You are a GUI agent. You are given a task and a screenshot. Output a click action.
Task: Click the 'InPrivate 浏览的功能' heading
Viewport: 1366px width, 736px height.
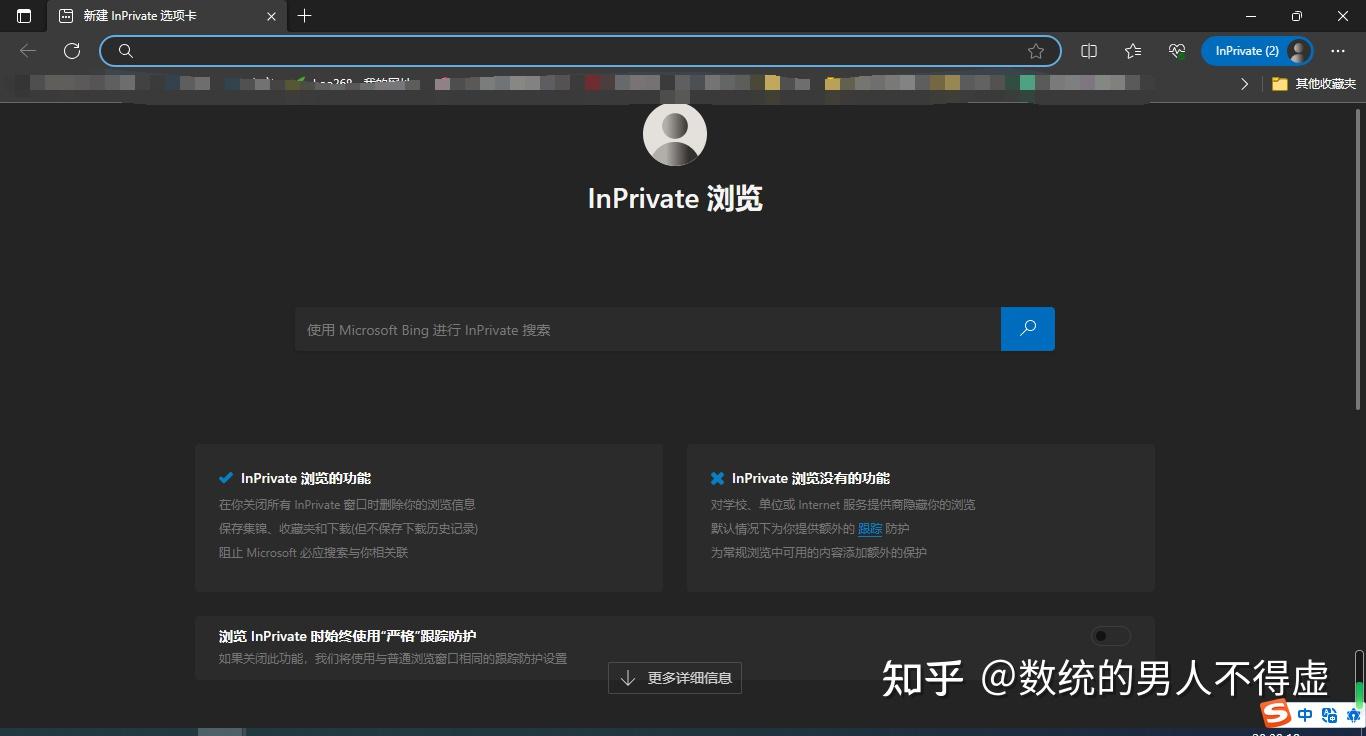pyautogui.click(x=306, y=478)
